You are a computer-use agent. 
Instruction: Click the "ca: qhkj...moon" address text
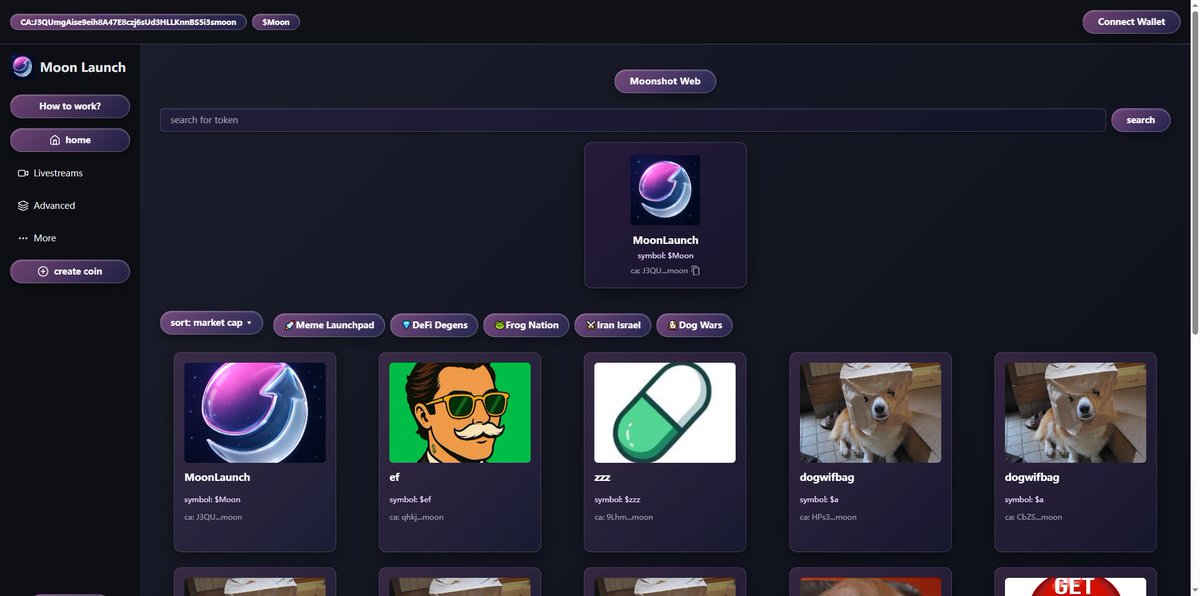point(416,517)
